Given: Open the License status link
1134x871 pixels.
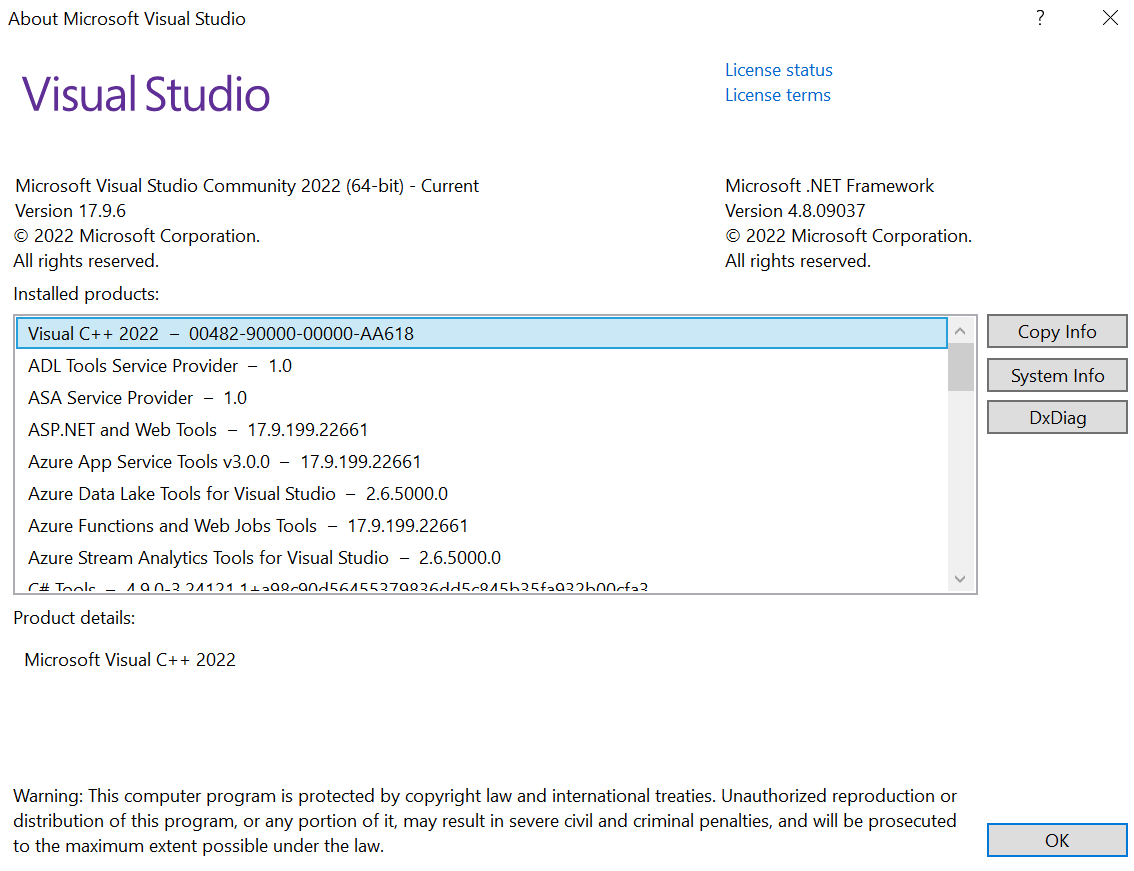Looking at the screenshot, I should point(778,70).
